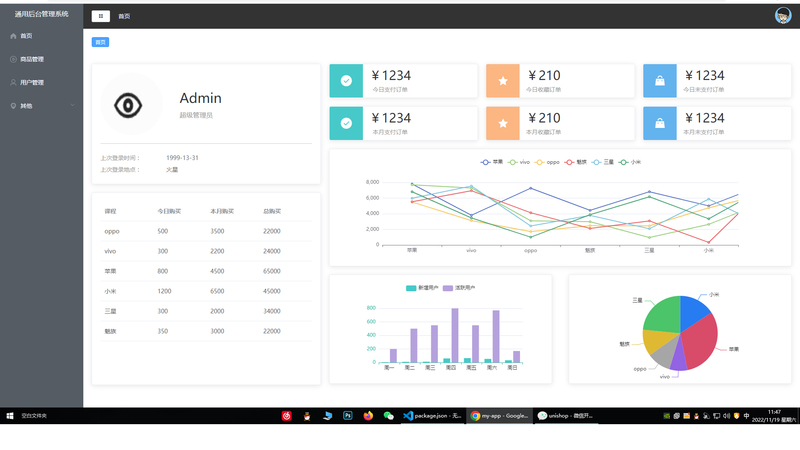Image resolution: width=800 pixels, height=450 pixels.
Task: Click the Admin eye avatar image
Action: tap(131, 104)
